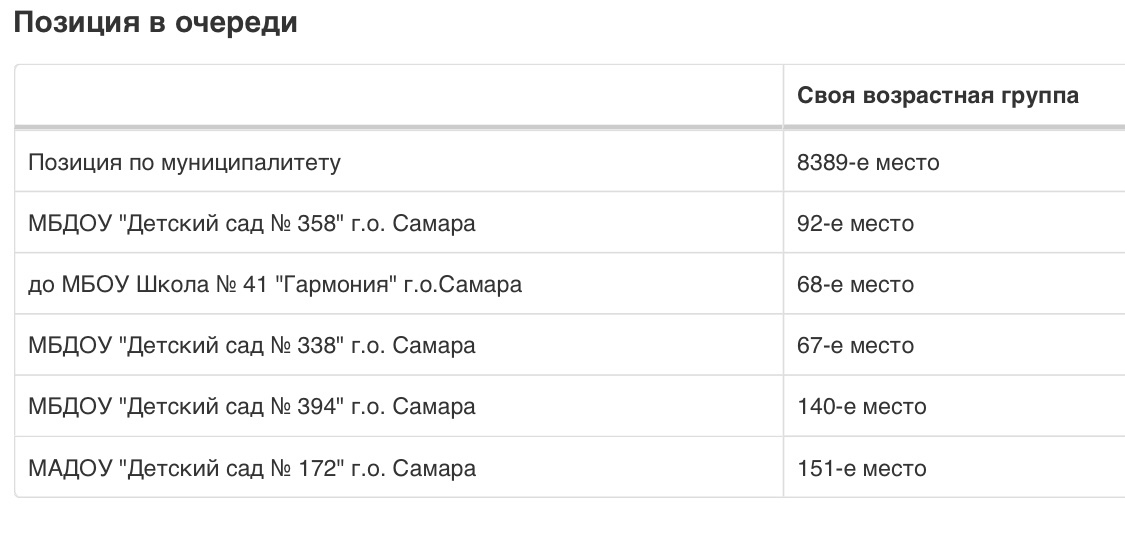The width and height of the screenshot is (1125, 548).
Task: Click the "№ 172" number in МАДОУ row
Action: click(305, 468)
